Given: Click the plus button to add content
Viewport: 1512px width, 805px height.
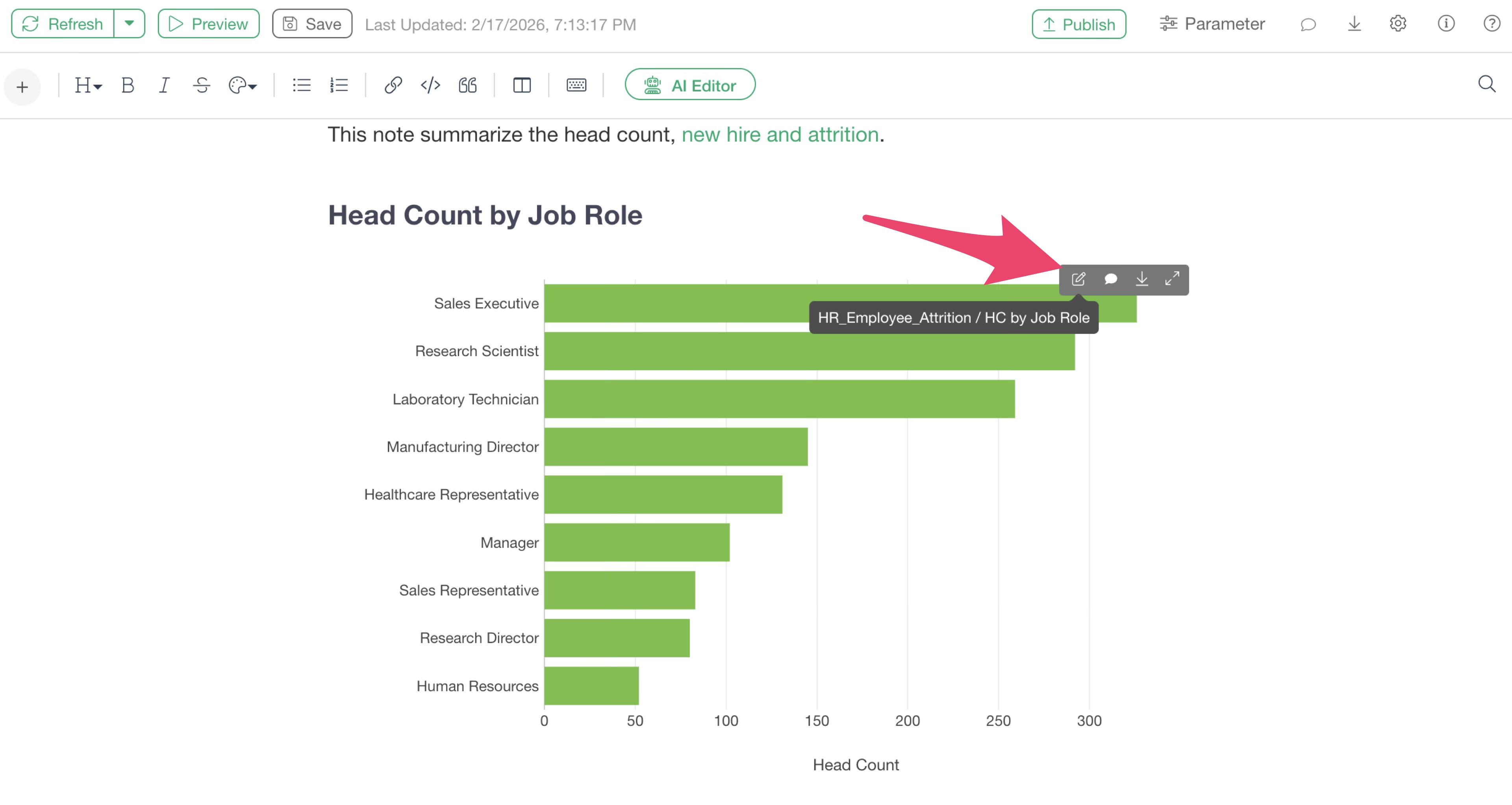Looking at the screenshot, I should click(22, 87).
